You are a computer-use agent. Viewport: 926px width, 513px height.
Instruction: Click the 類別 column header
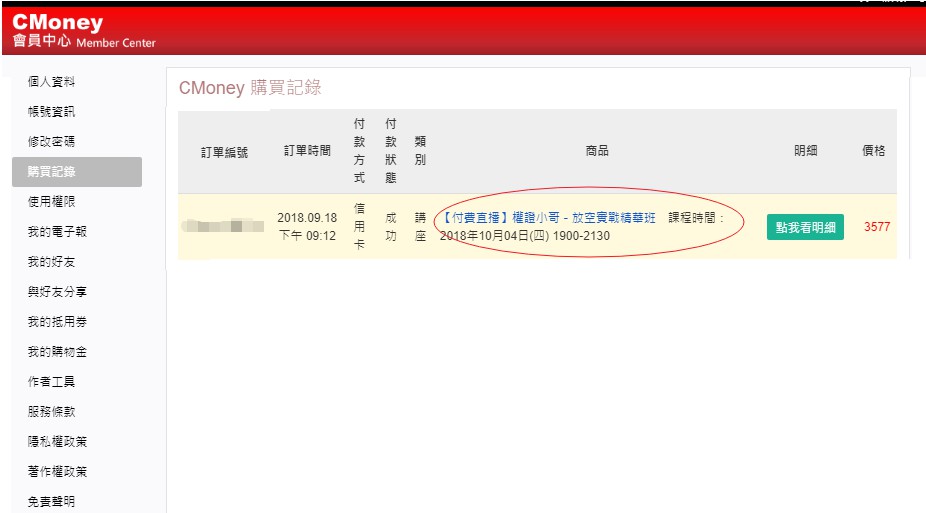pos(420,151)
